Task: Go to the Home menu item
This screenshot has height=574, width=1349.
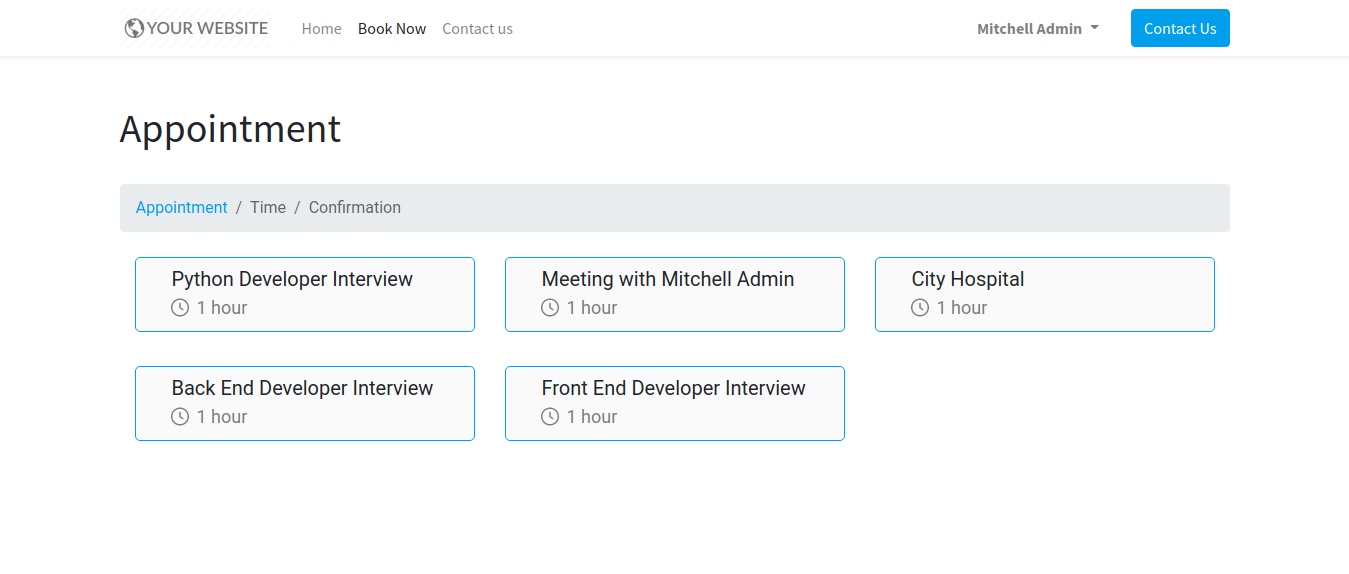Action: pos(321,29)
